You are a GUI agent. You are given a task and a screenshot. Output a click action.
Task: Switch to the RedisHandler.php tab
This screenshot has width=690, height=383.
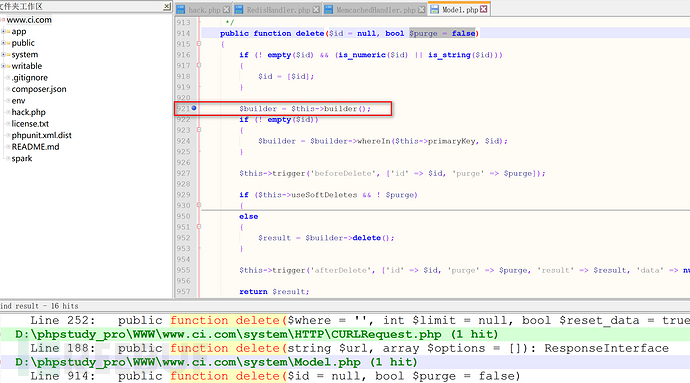point(278,10)
